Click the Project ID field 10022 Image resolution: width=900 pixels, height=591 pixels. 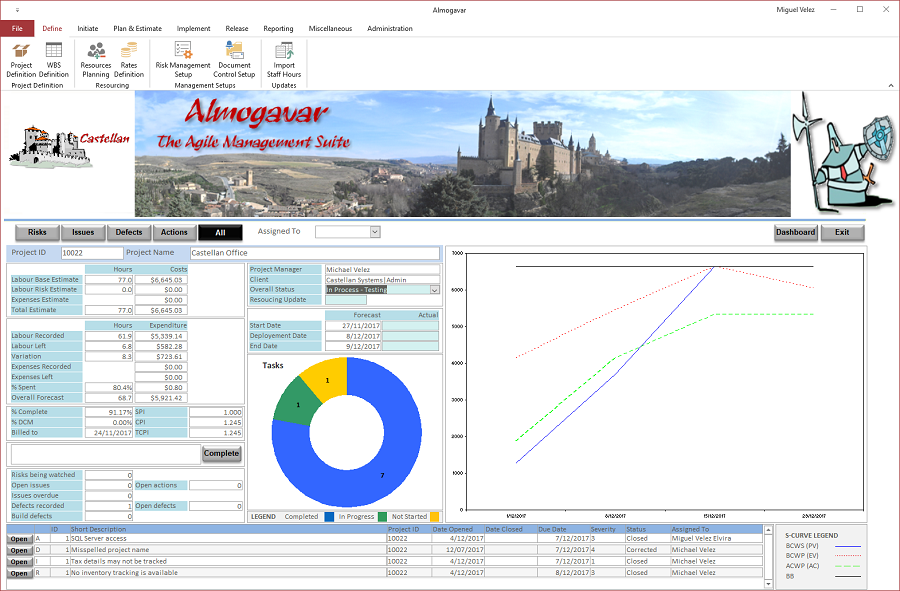click(x=92, y=253)
